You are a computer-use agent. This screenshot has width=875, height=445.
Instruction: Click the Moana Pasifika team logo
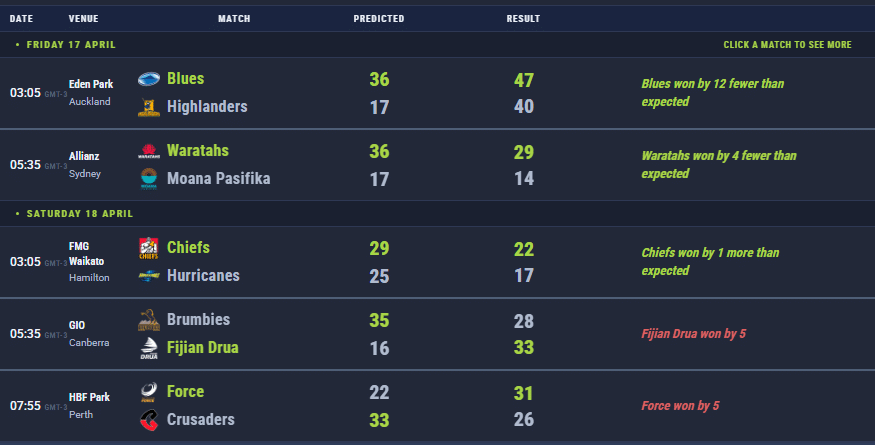point(149,179)
